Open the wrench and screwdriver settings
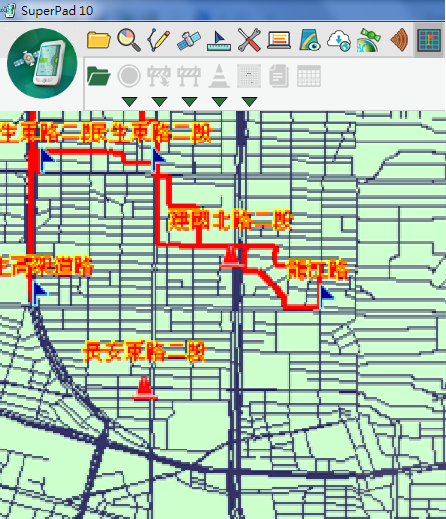 249,40
